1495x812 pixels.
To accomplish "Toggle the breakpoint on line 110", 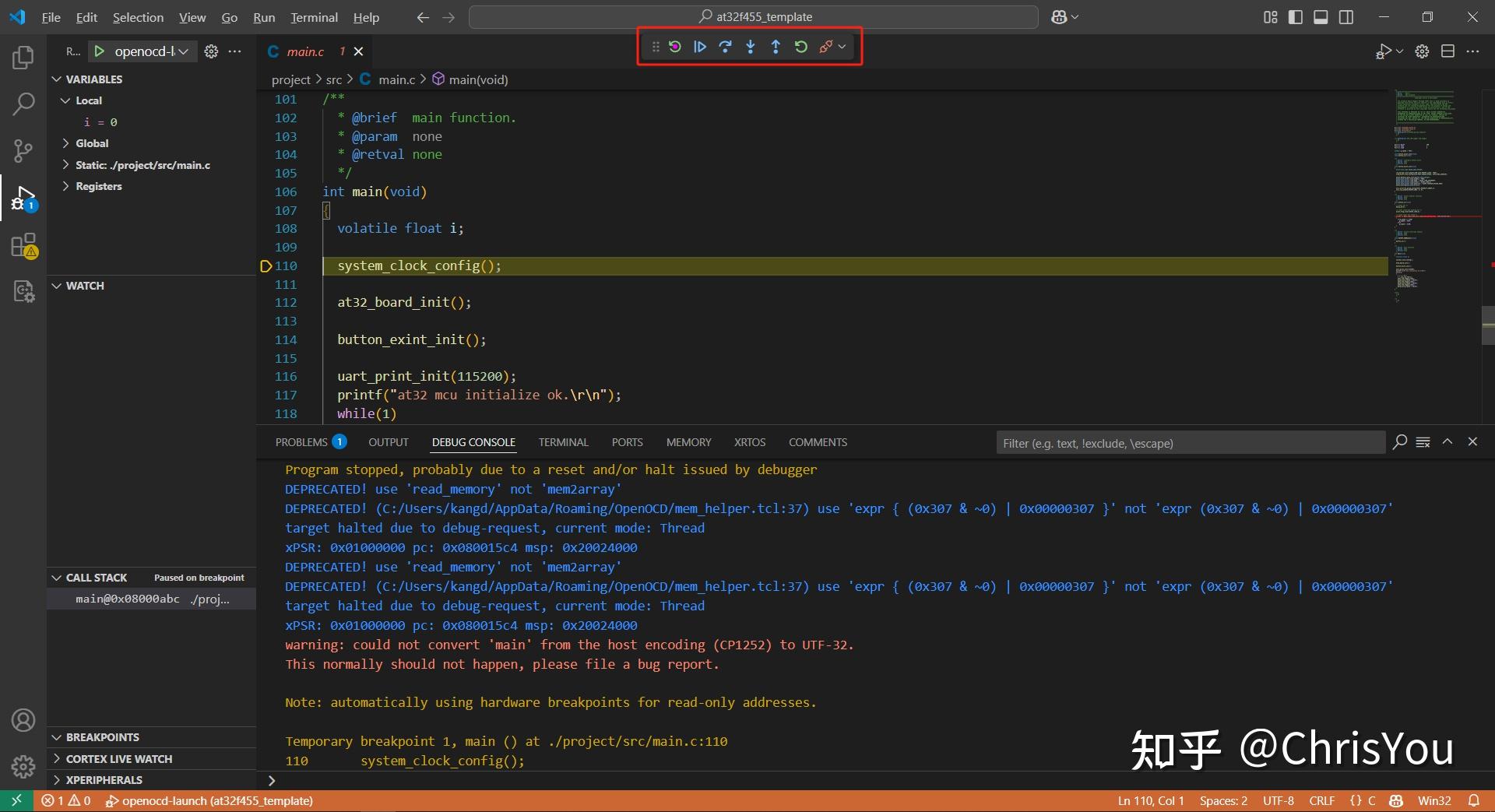I will (x=266, y=265).
